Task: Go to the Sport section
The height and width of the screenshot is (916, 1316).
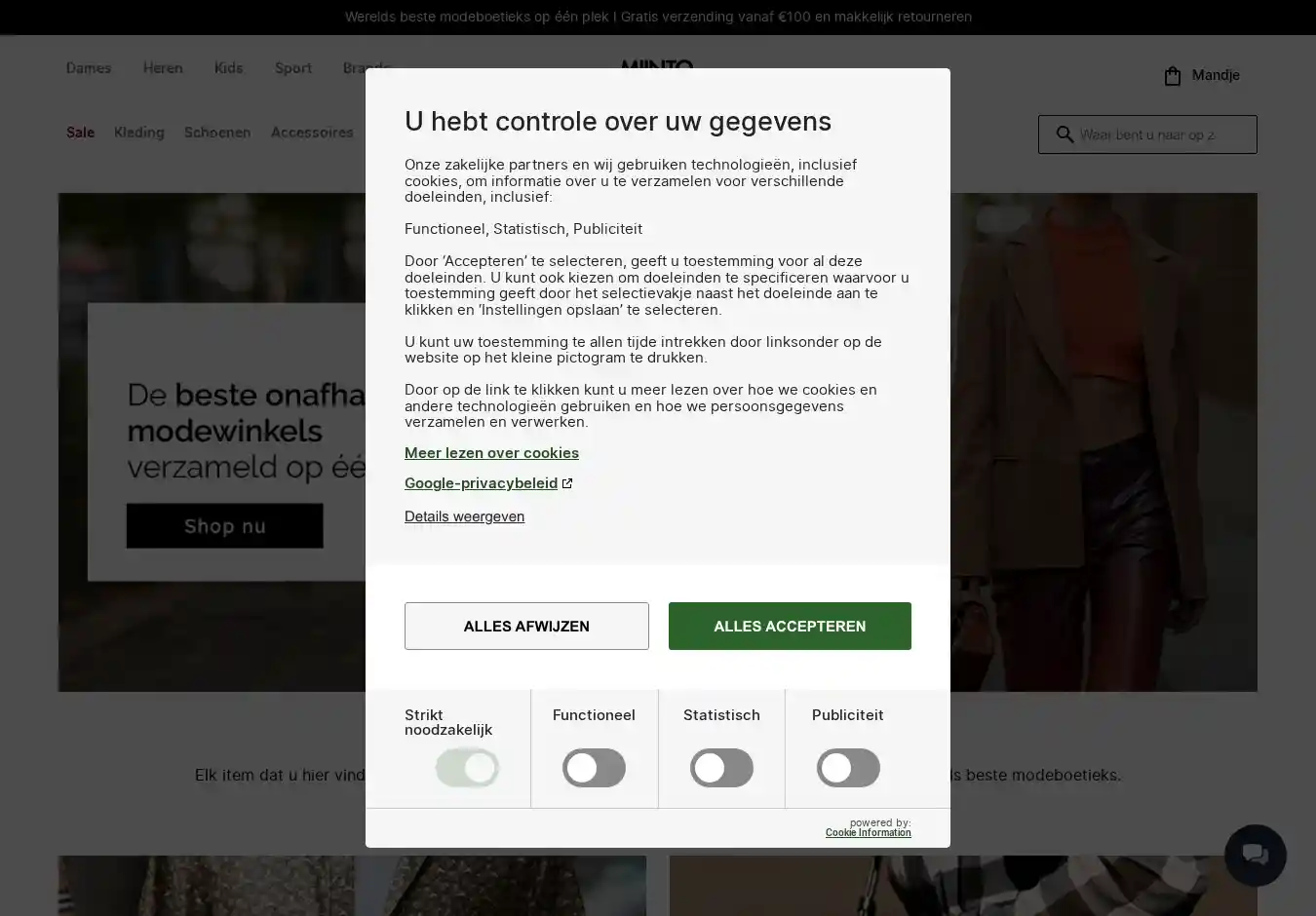Action: [x=293, y=68]
